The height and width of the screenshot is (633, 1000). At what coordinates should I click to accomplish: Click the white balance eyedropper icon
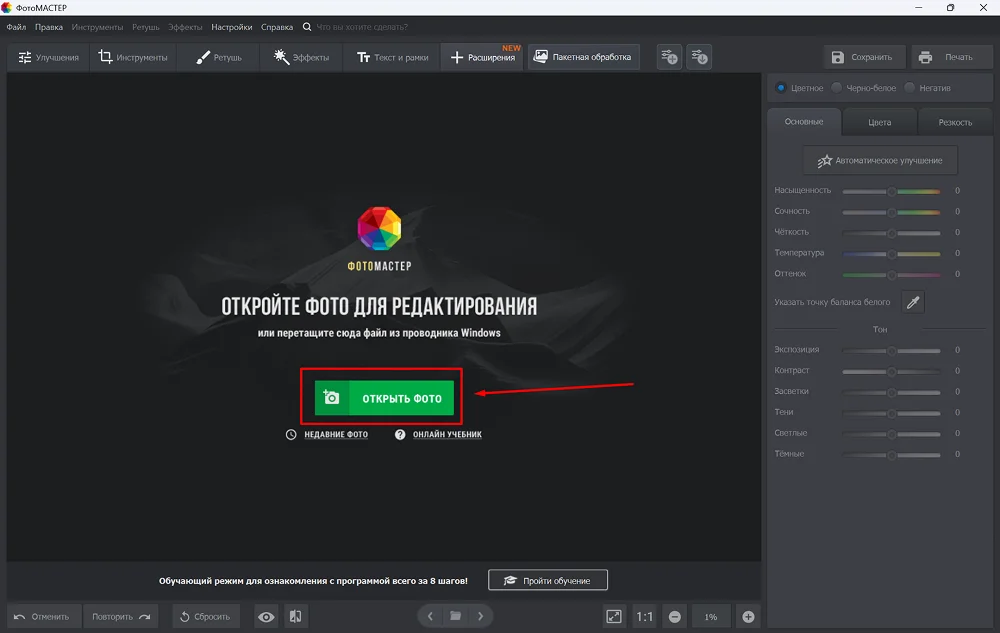[912, 302]
